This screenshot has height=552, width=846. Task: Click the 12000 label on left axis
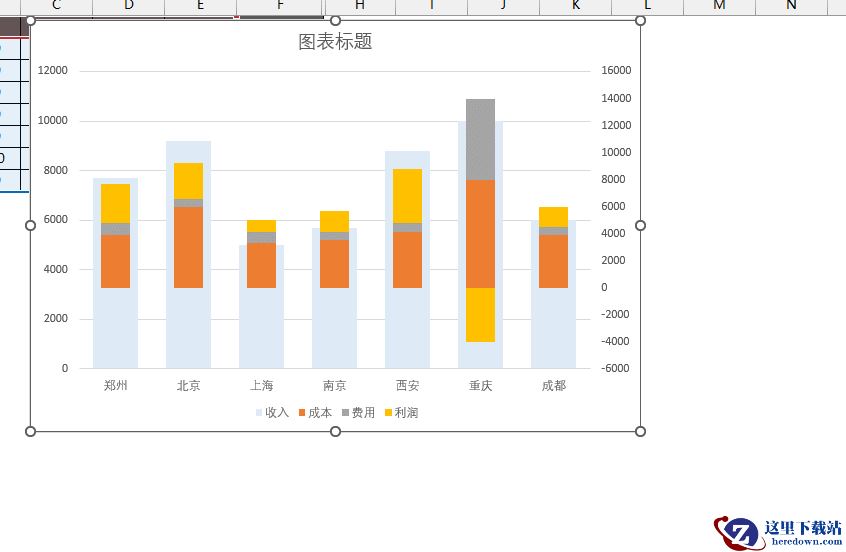point(52,70)
